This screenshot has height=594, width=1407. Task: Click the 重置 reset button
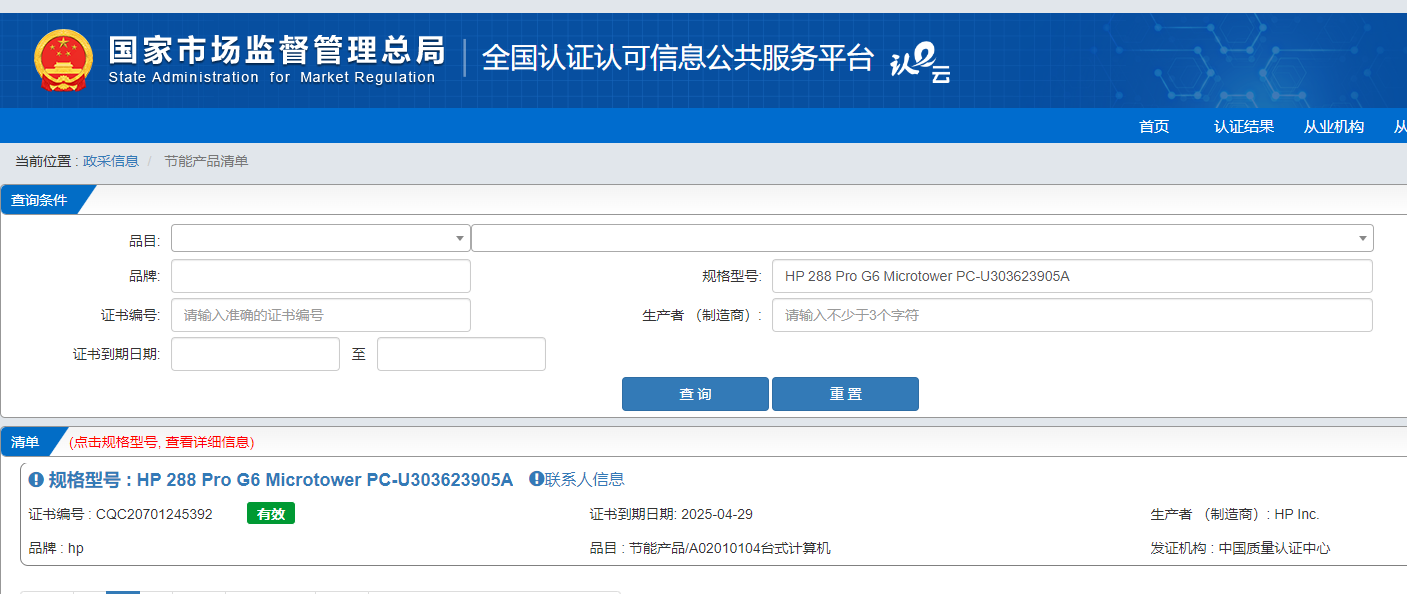(845, 394)
